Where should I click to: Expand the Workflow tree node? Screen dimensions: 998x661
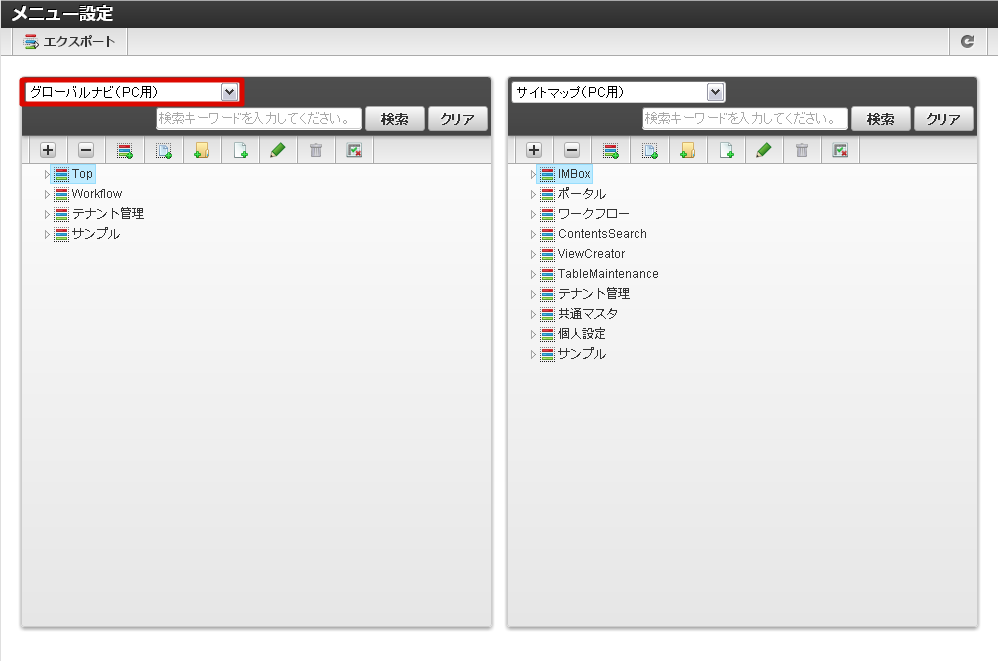coord(47,194)
